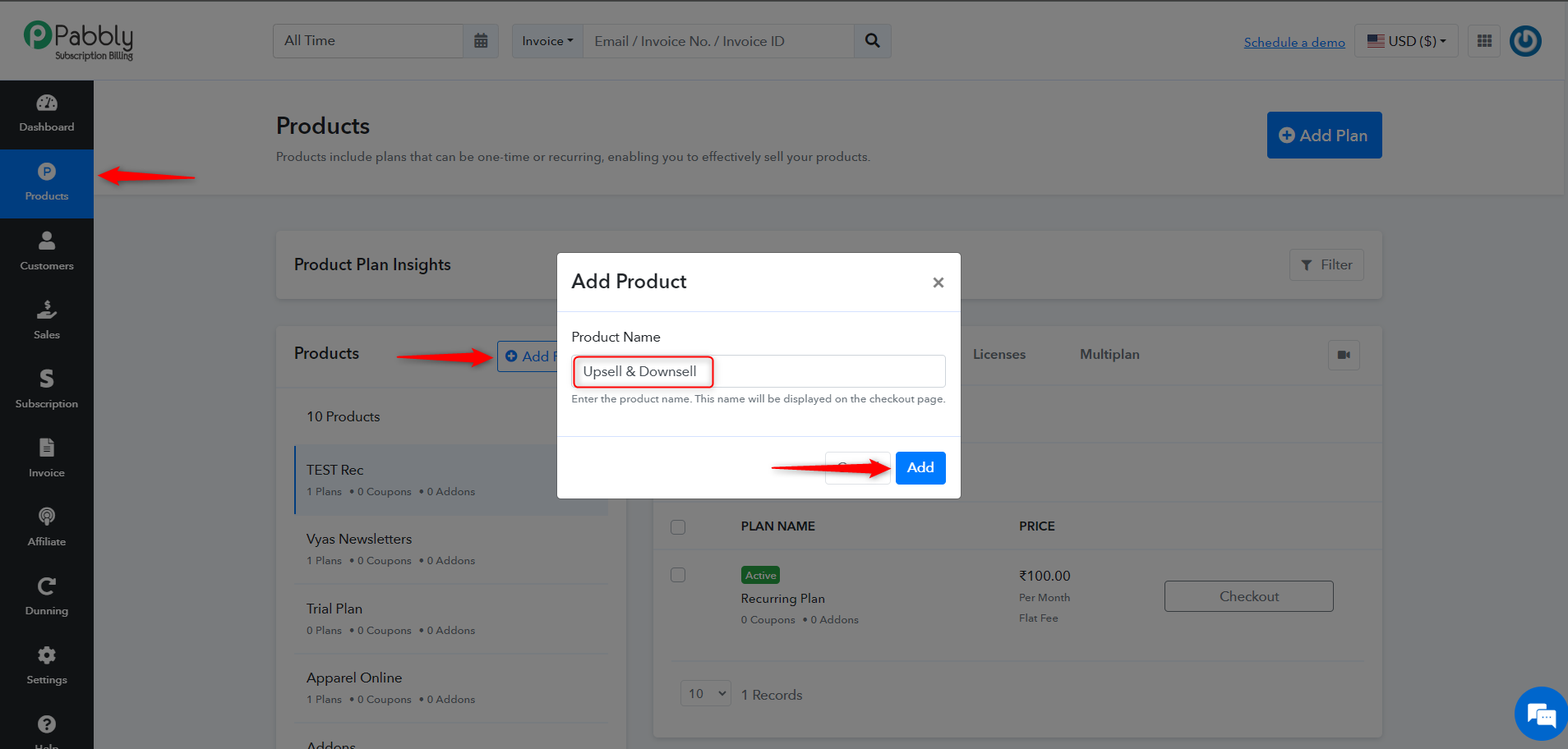The width and height of the screenshot is (1568, 749).
Task: Select all plans header checkbox
Action: (678, 526)
